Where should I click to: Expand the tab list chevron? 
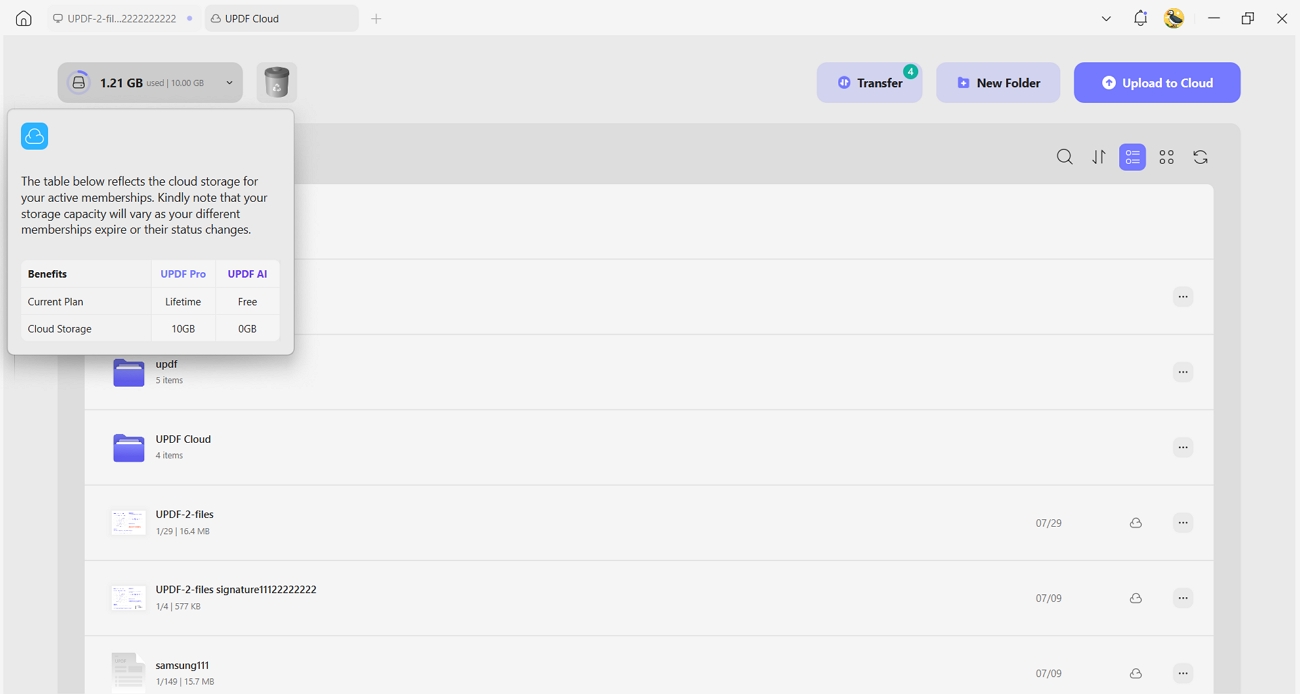point(1106,18)
